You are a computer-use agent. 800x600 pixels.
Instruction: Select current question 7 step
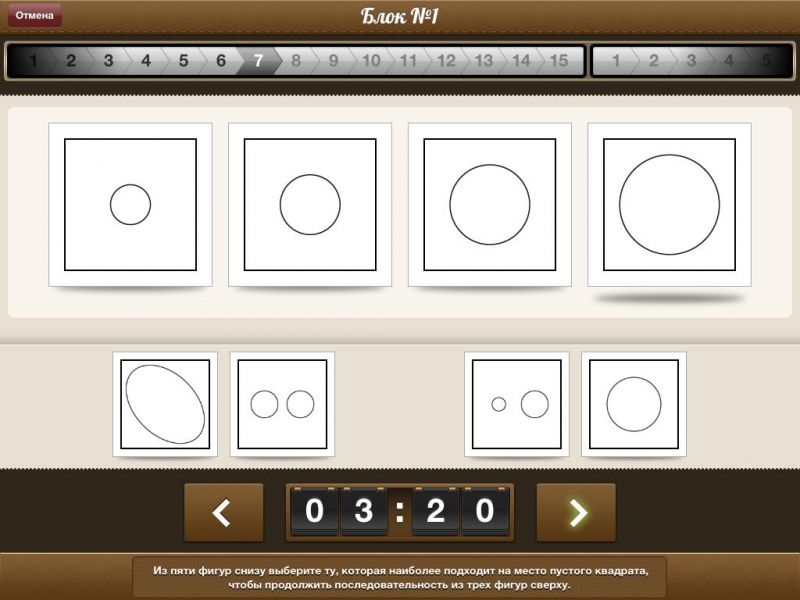(258, 61)
